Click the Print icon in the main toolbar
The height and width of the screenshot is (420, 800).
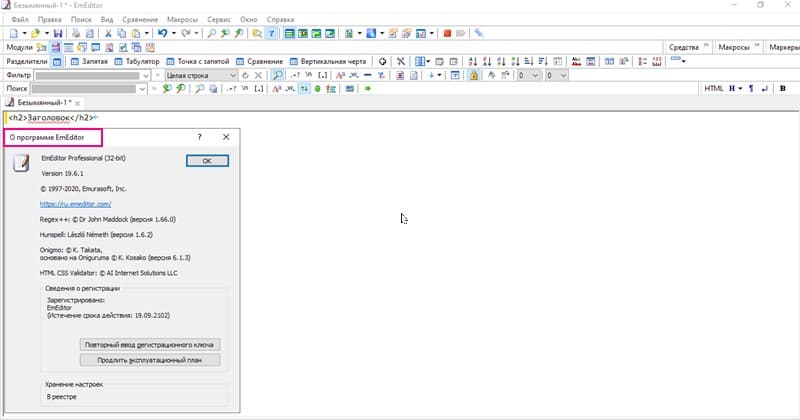coord(76,33)
